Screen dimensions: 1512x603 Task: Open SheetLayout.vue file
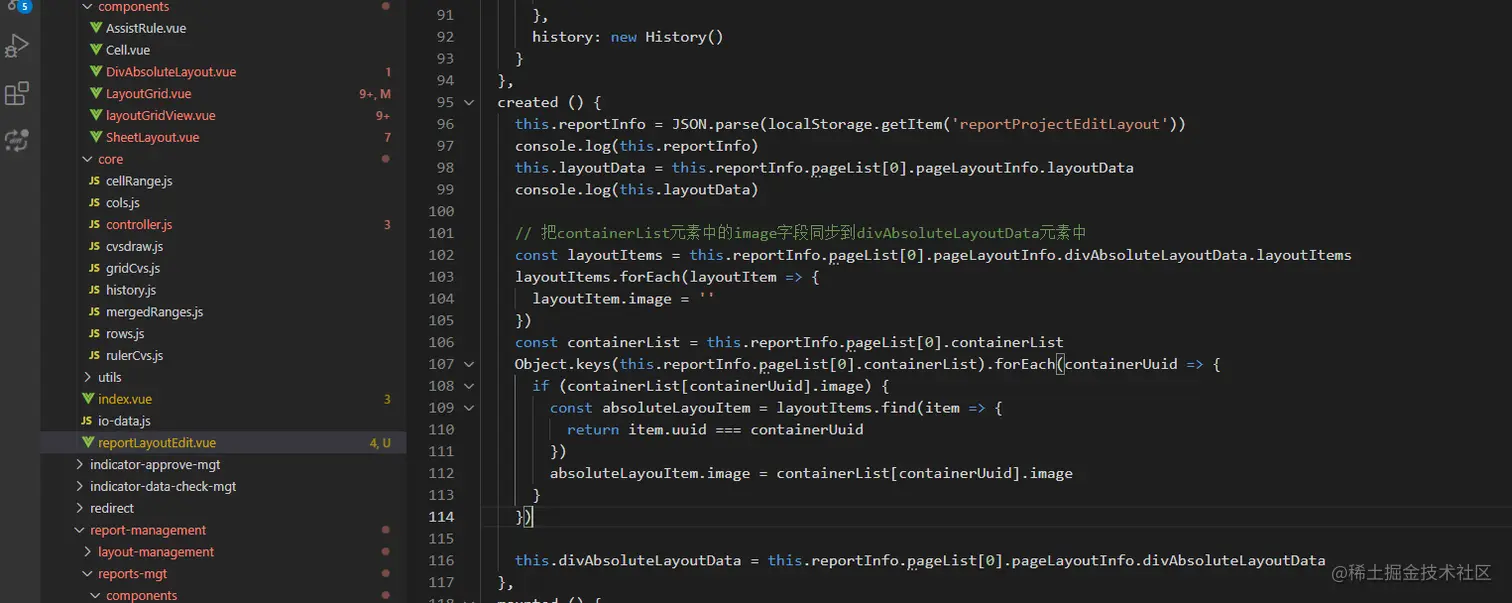[x=153, y=137]
